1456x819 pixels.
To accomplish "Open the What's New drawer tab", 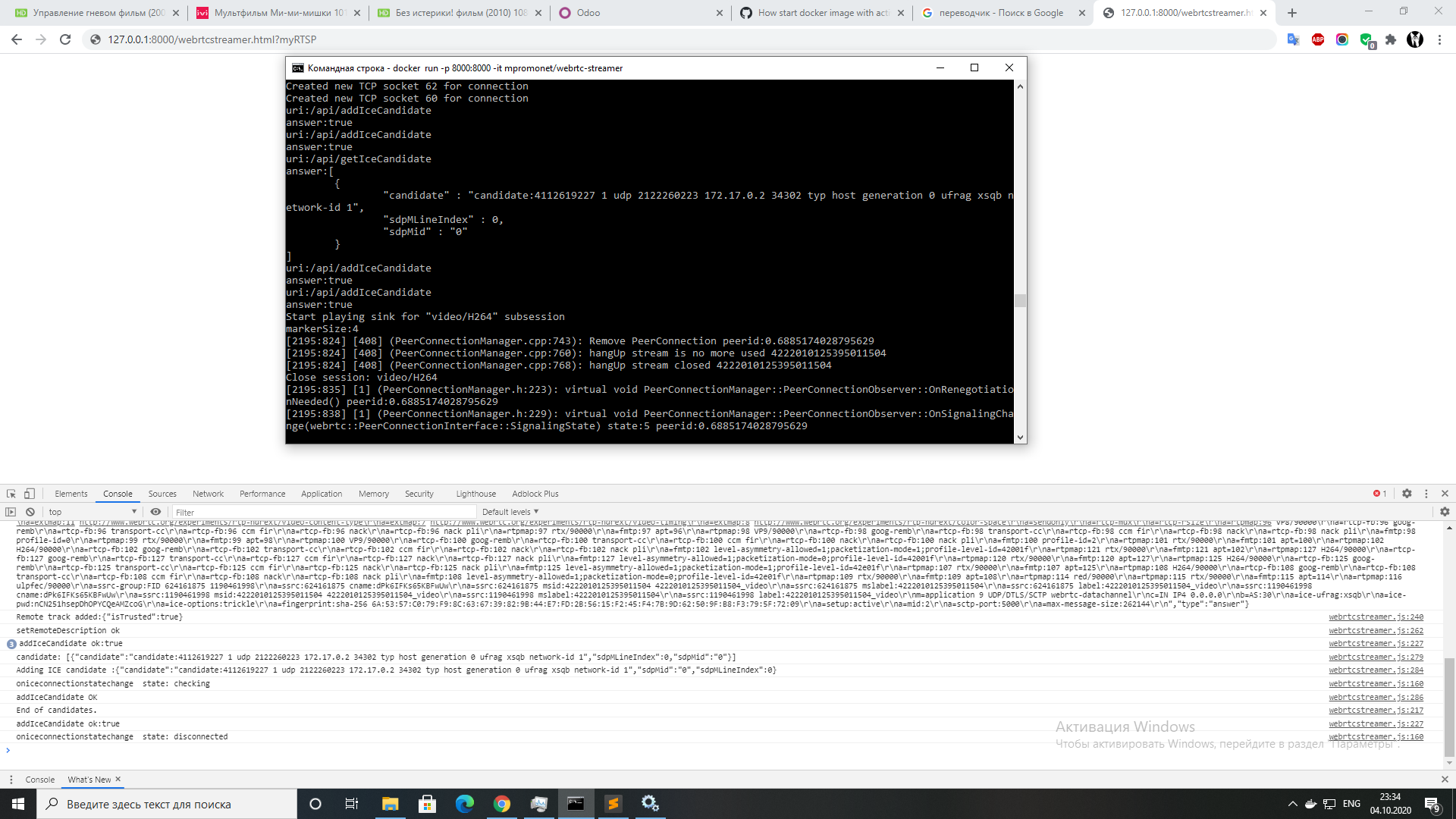I will 88,780.
